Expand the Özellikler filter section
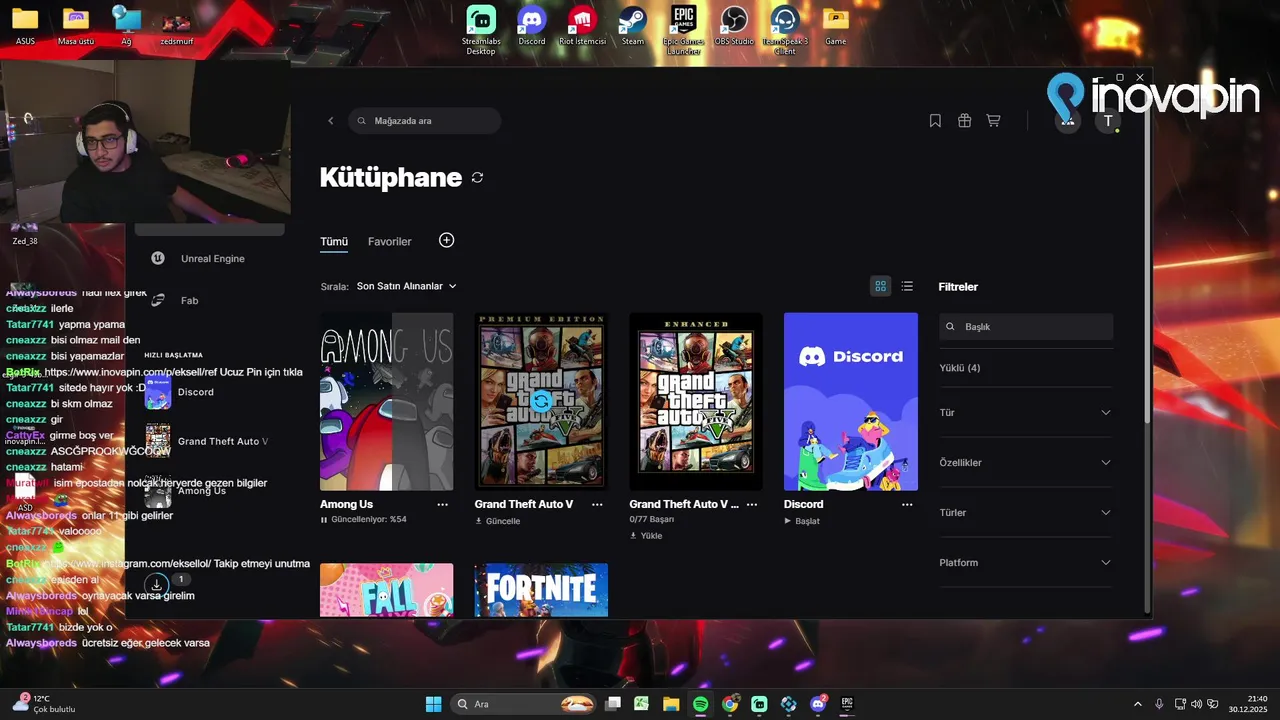1280x720 pixels. coord(1026,462)
